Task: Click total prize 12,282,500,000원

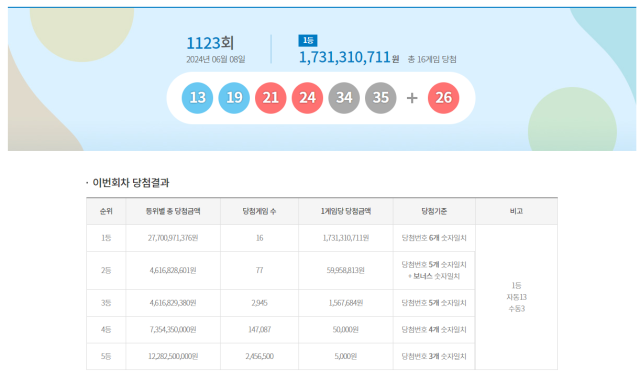Action: coord(173,356)
